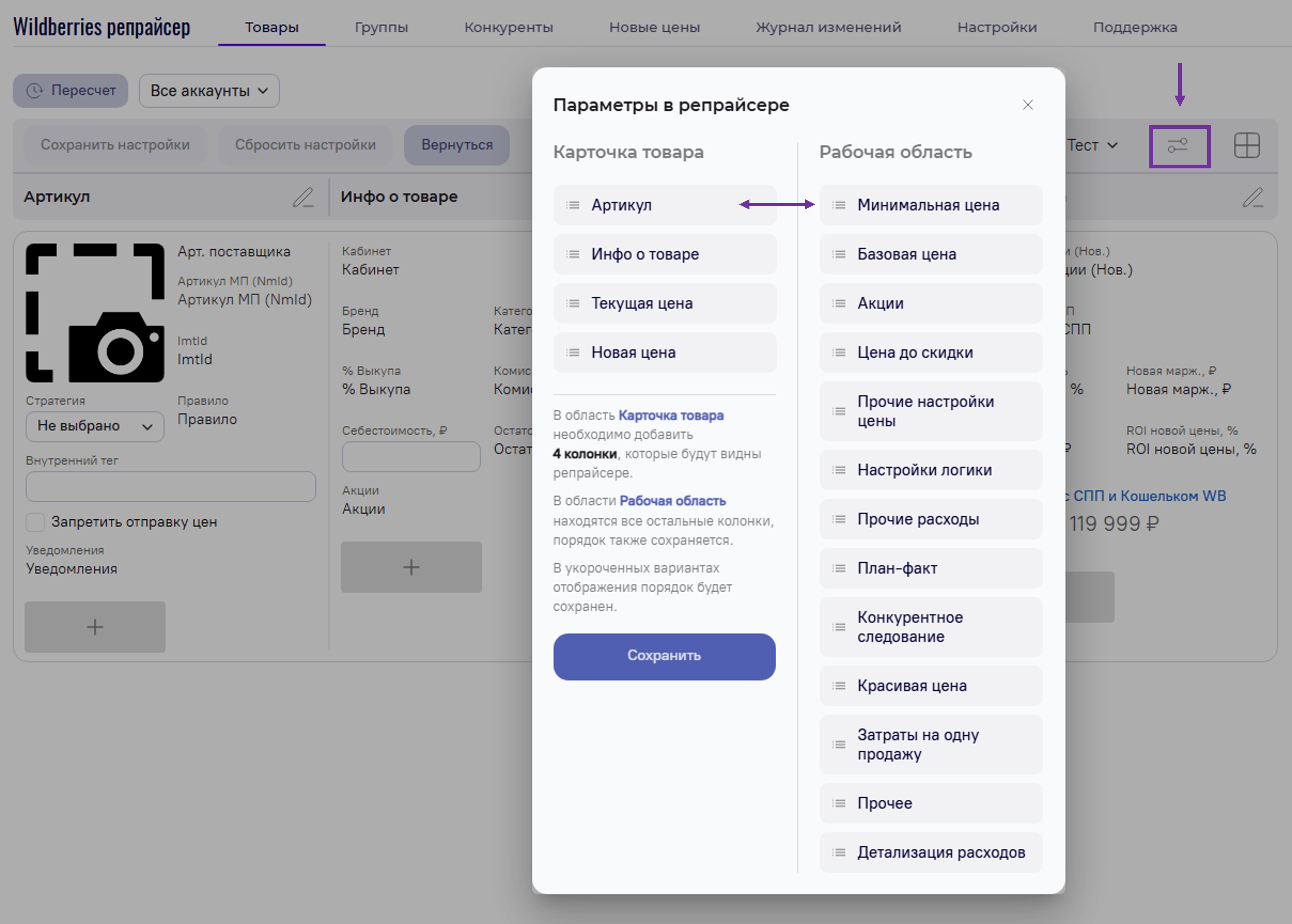Expand the Стратегия Не выбрано dropdown

pyautogui.click(x=94, y=426)
